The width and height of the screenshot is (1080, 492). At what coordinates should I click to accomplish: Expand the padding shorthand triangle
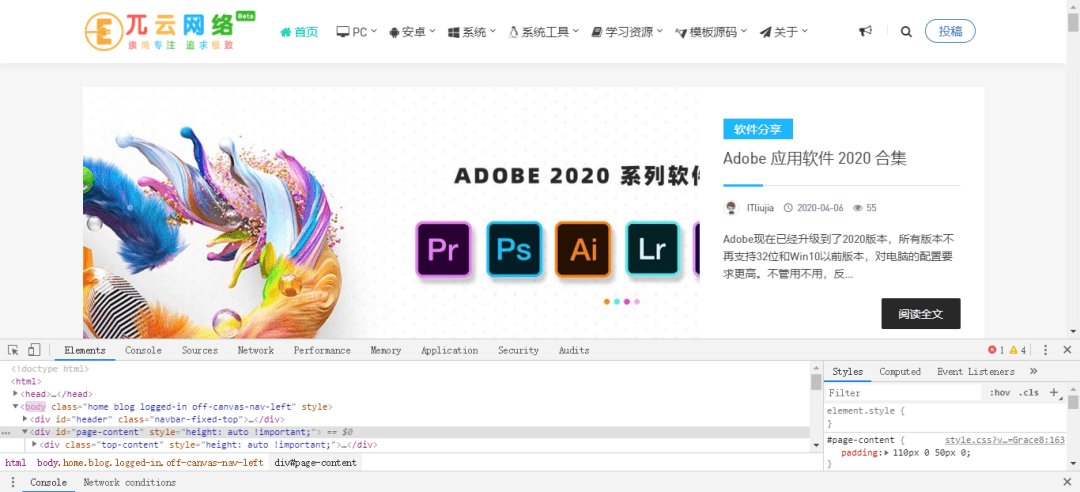(887, 453)
